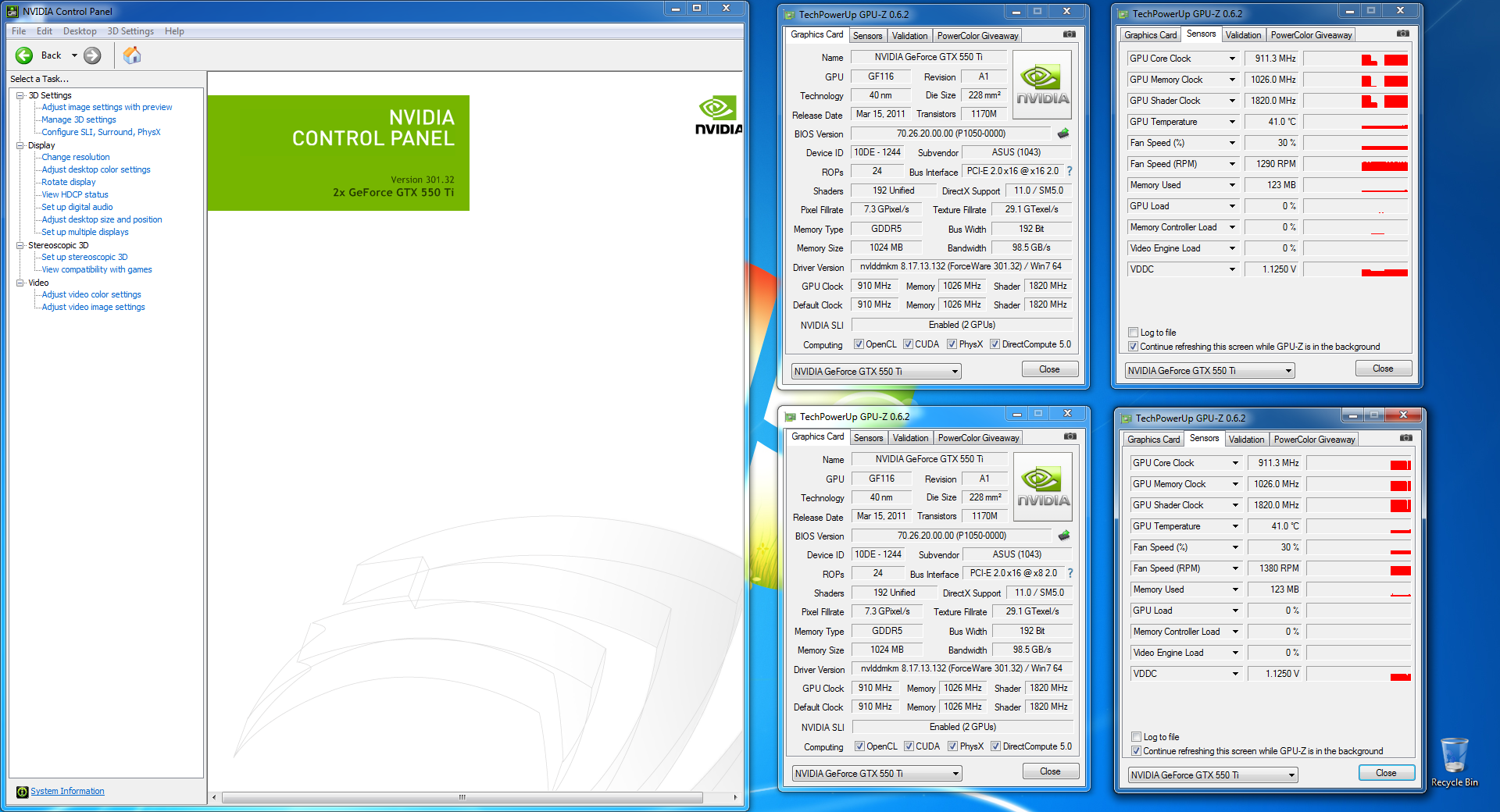Collapse the 3D Settings tree node
The image size is (1500, 812).
tap(20, 95)
